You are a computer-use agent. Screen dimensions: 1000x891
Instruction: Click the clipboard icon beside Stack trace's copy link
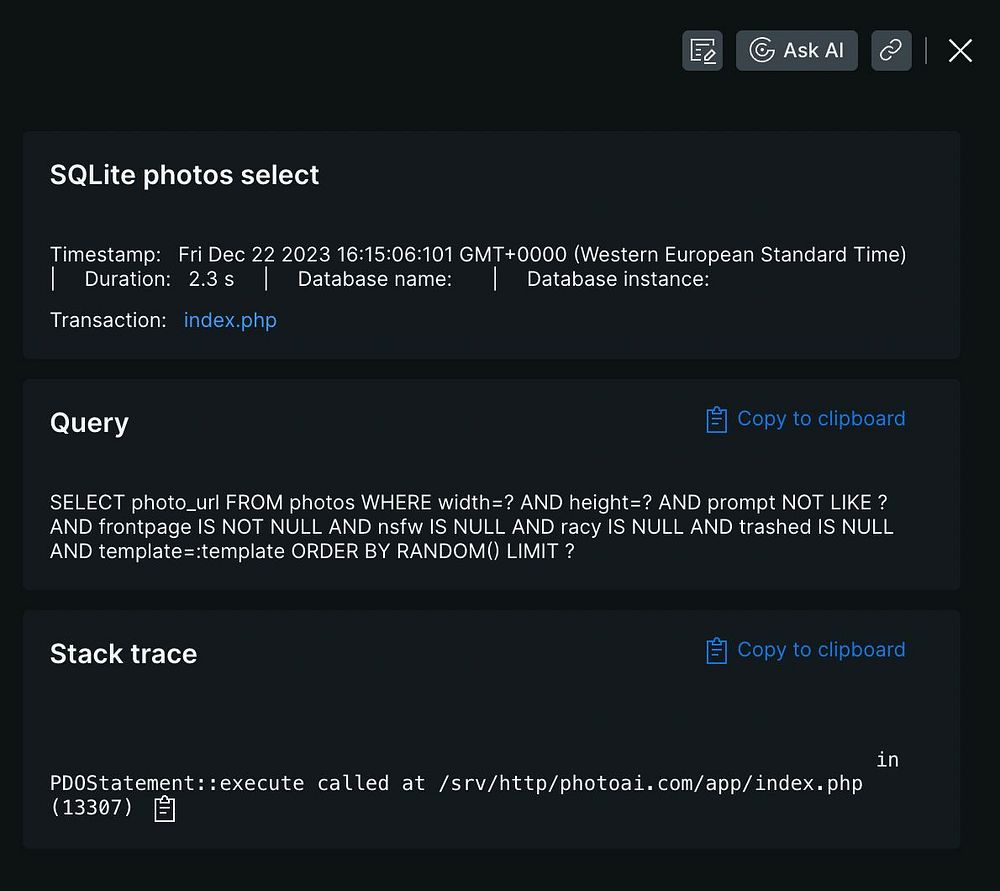tap(716, 651)
